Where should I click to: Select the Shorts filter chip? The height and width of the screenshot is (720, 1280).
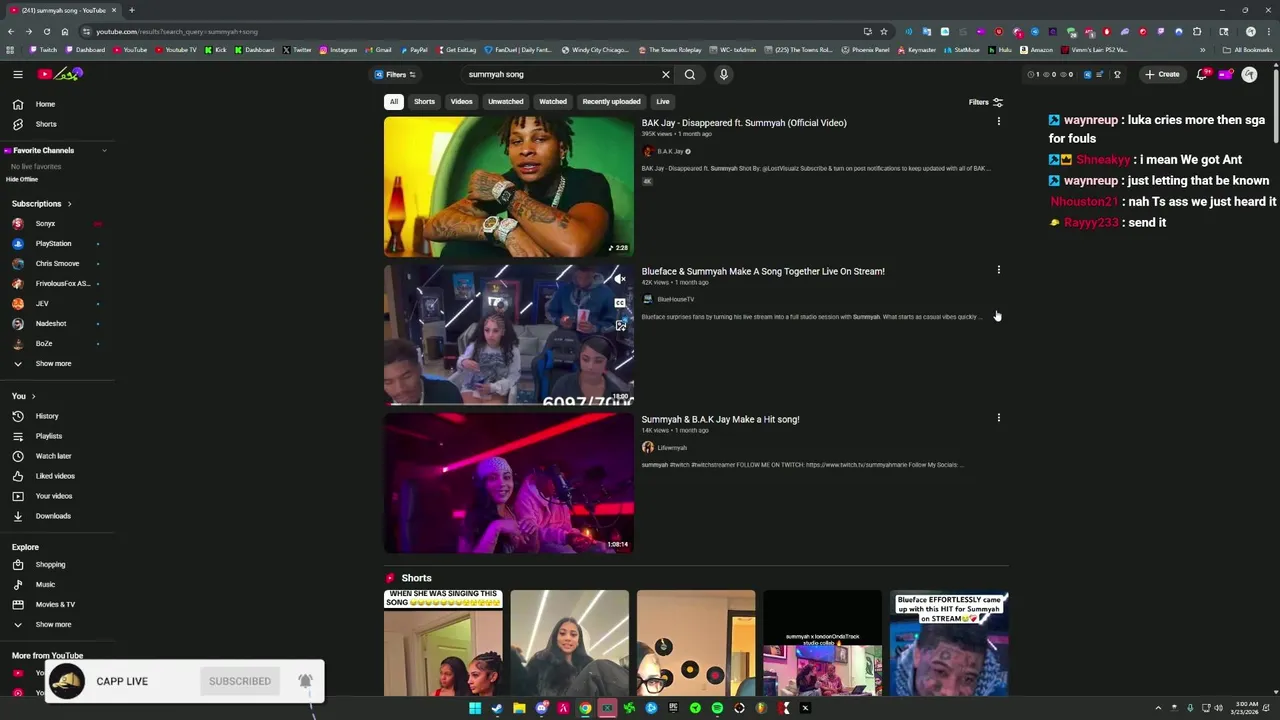[x=425, y=101]
